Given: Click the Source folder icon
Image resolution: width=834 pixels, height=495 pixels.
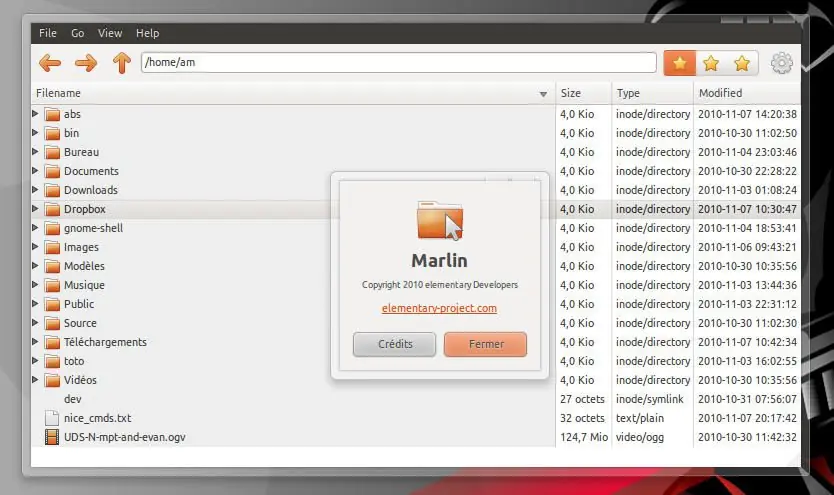Looking at the screenshot, I should click(52, 323).
